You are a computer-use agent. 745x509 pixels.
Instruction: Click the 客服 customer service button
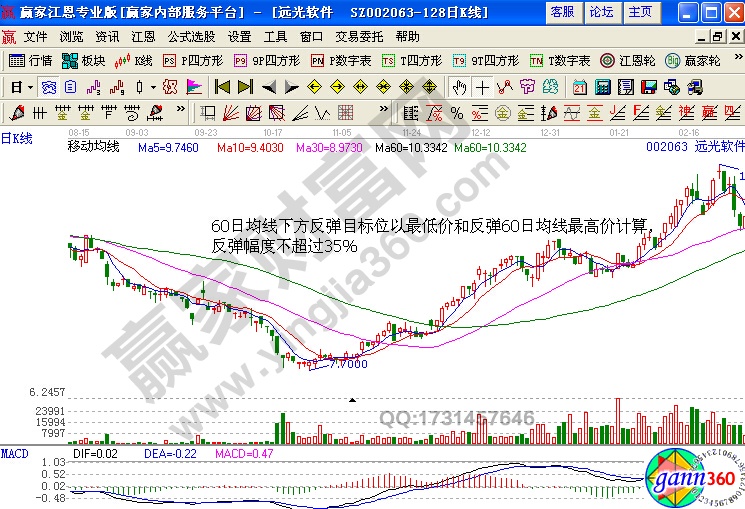coord(563,12)
